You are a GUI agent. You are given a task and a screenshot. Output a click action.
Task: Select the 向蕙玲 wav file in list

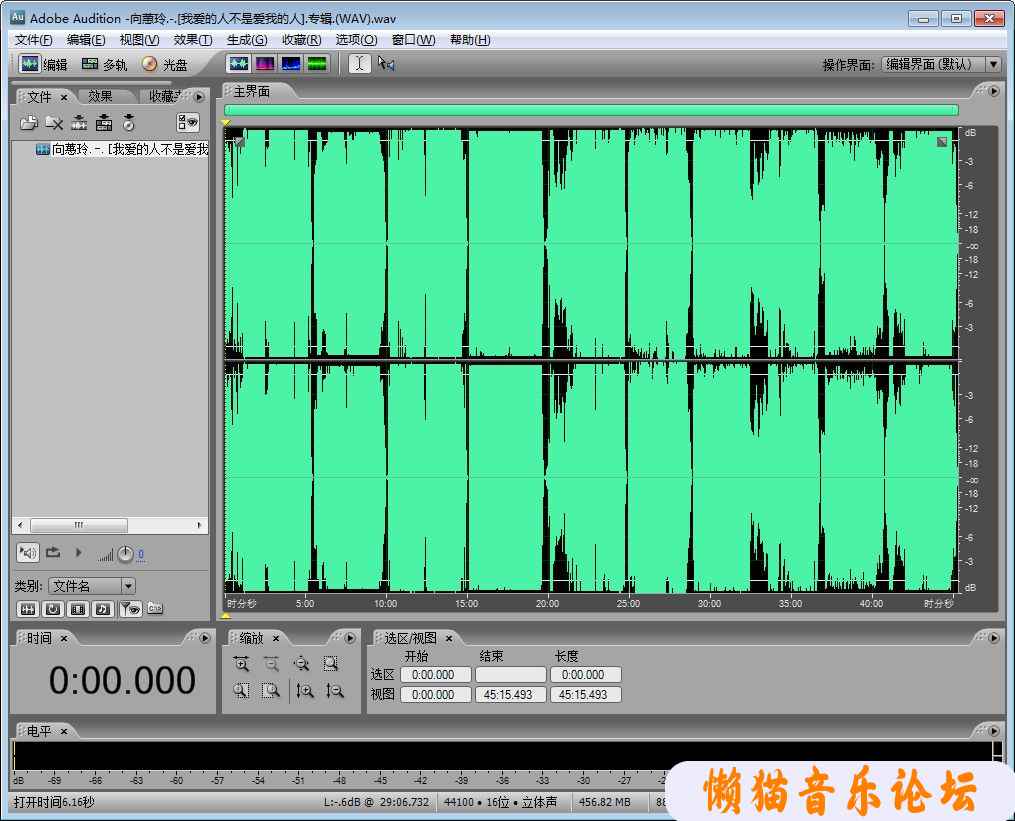click(122, 150)
